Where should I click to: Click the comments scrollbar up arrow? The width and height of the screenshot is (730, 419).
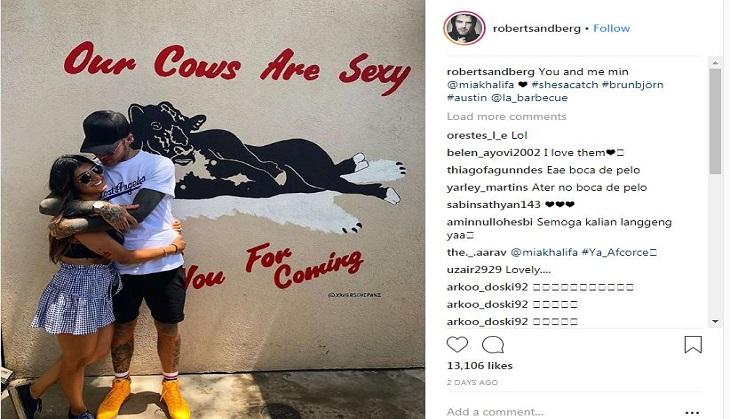[x=715, y=62]
